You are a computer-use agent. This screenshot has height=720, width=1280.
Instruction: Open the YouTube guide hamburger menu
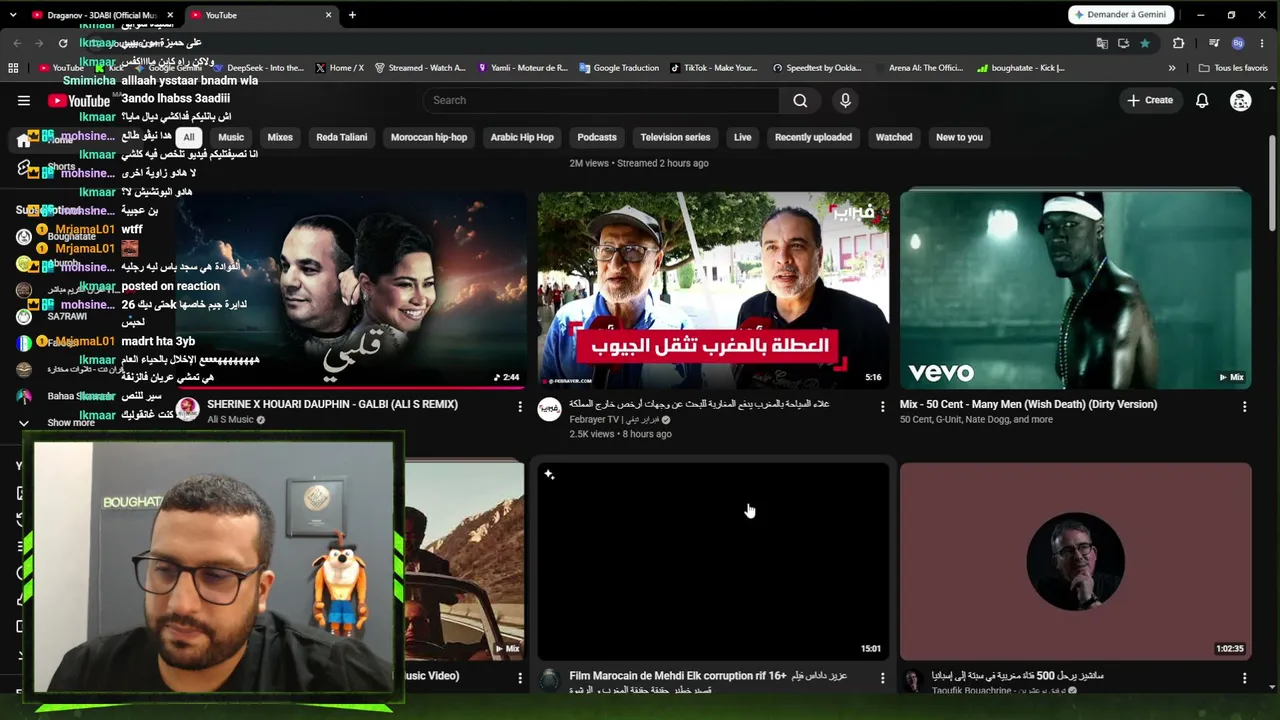tap(24, 100)
